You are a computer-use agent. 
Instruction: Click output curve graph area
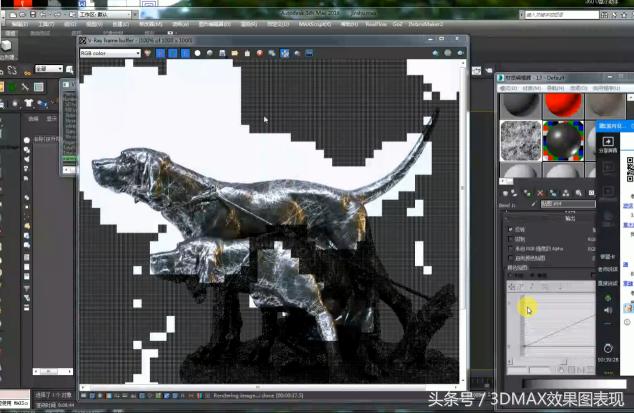[x=553, y=328]
